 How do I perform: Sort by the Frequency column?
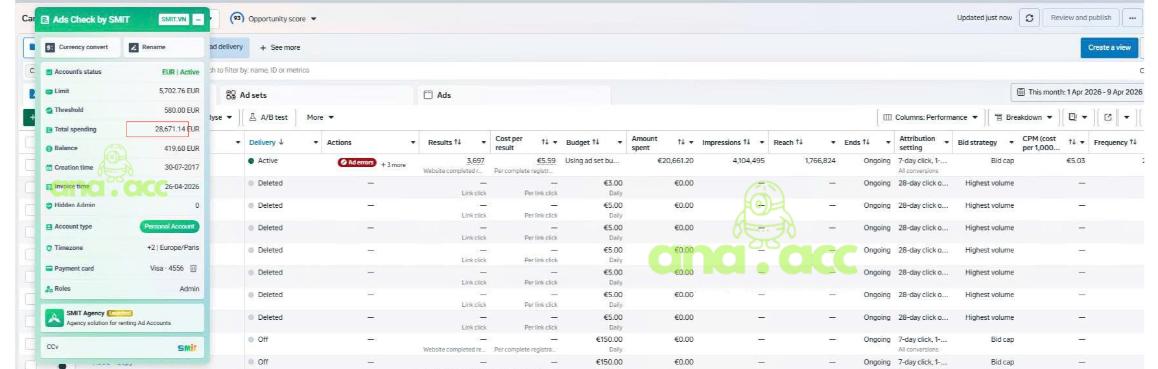[1114, 142]
